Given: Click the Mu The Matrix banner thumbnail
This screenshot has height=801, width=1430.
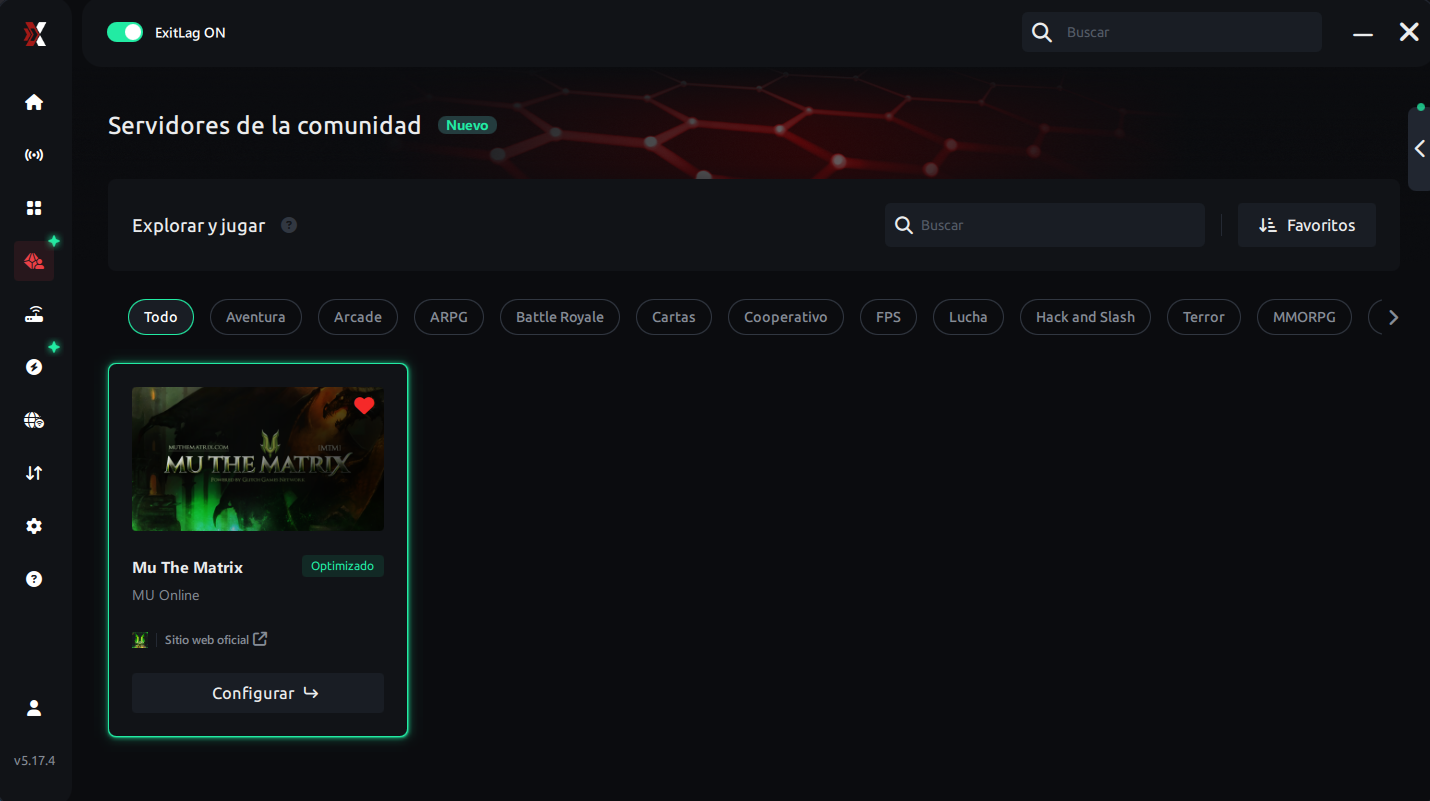Looking at the screenshot, I should coord(258,459).
